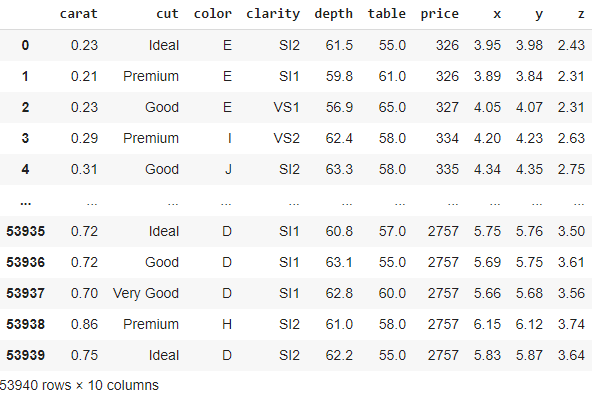Click row index 53937
Screen dimensions: 610x395
pyautogui.click(x=26, y=293)
